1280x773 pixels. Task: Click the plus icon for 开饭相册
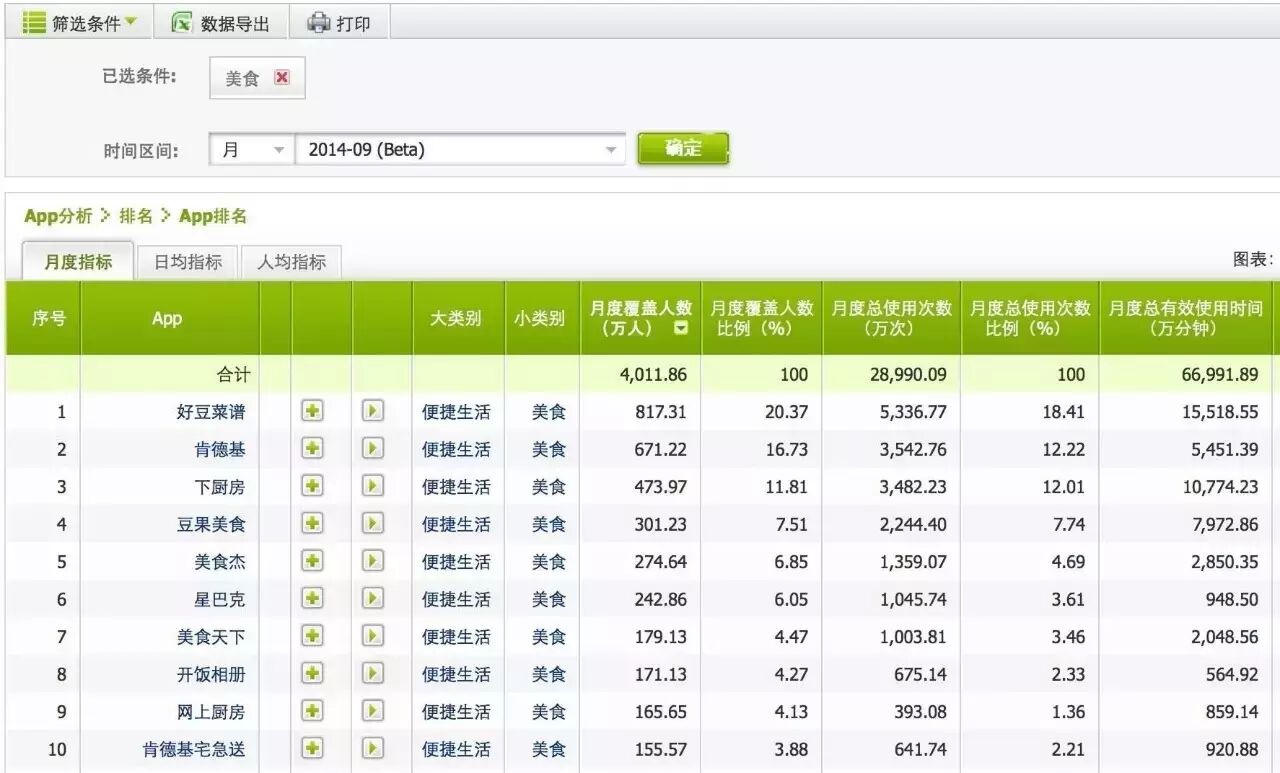(x=312, y=673)
